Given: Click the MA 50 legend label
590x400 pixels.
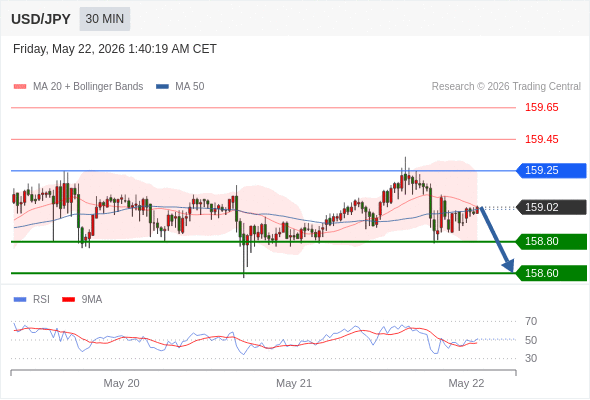Looking at the screenshot, I should click(x=190, y=87).
